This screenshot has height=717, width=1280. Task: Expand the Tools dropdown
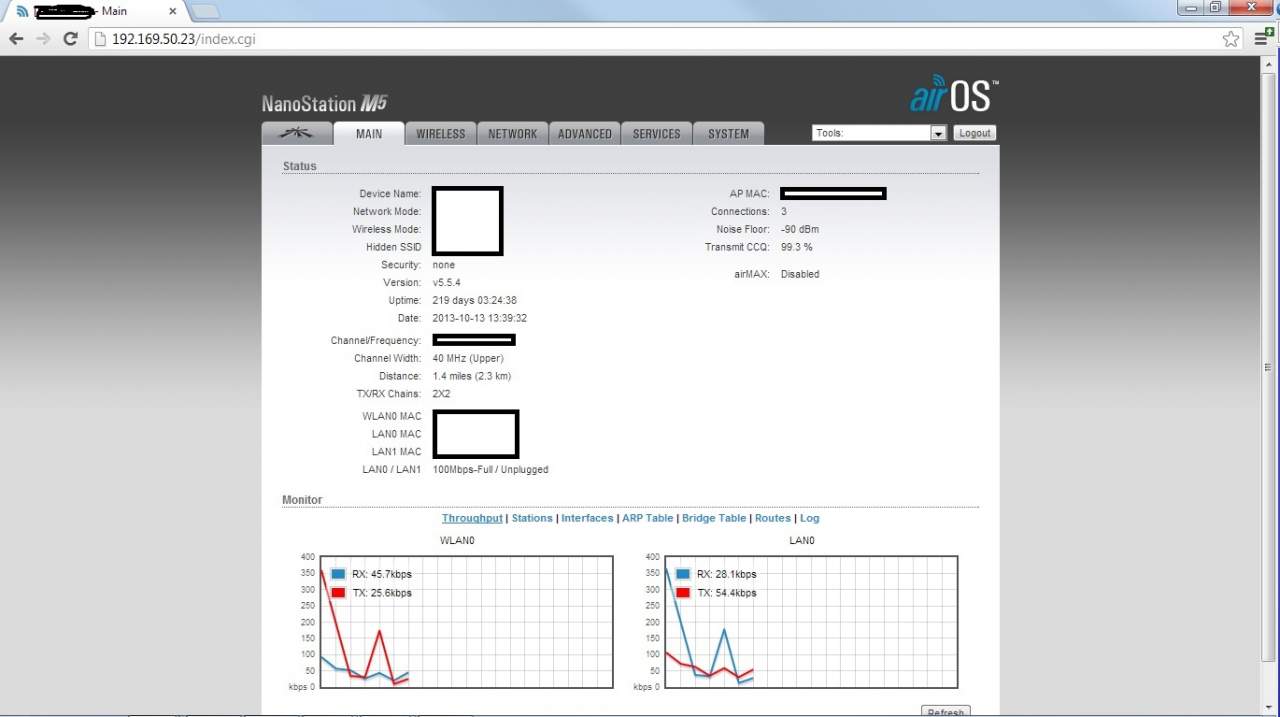[x=879, y=133]
